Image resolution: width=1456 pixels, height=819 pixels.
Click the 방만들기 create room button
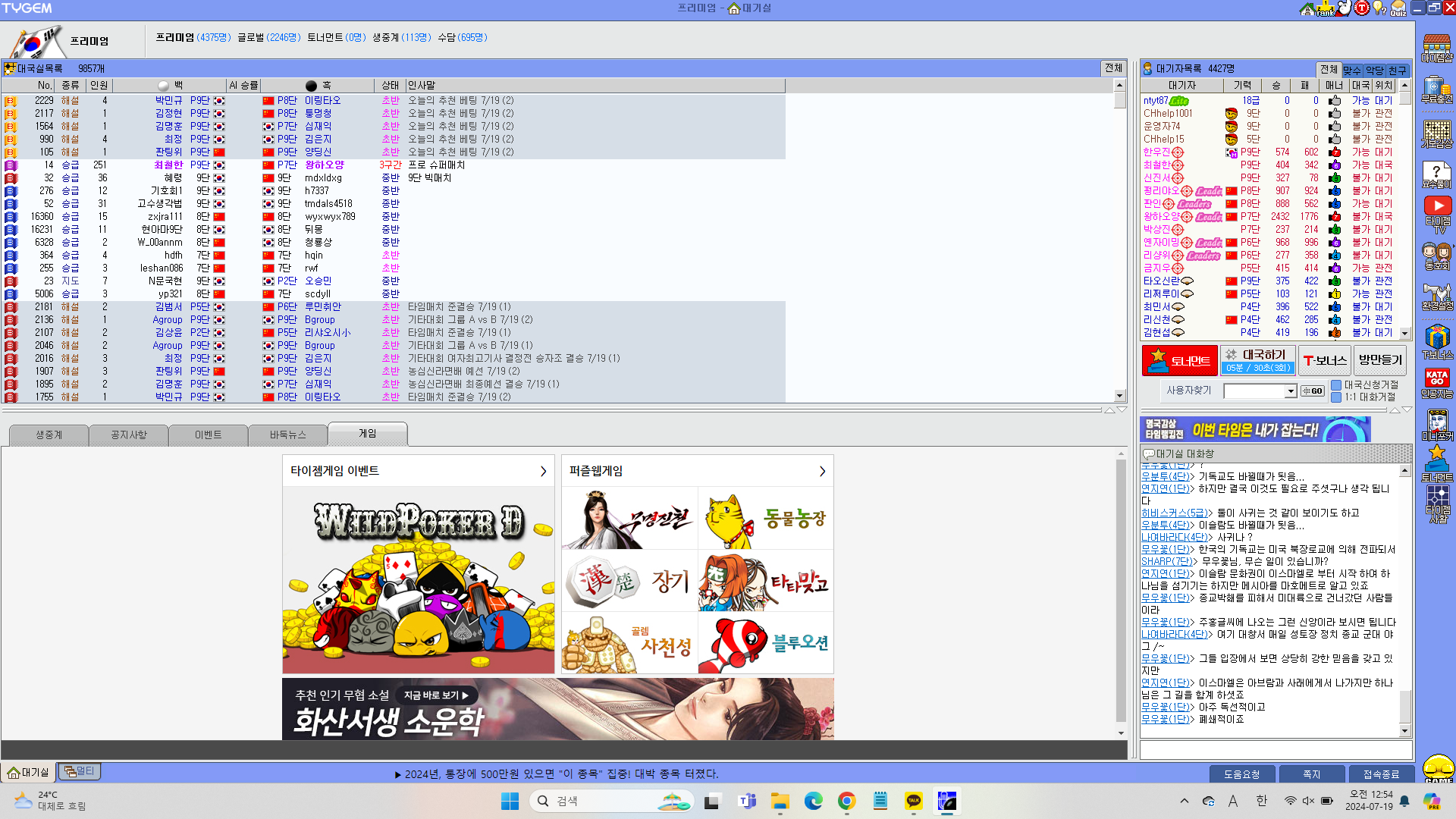coord(1380,361)
